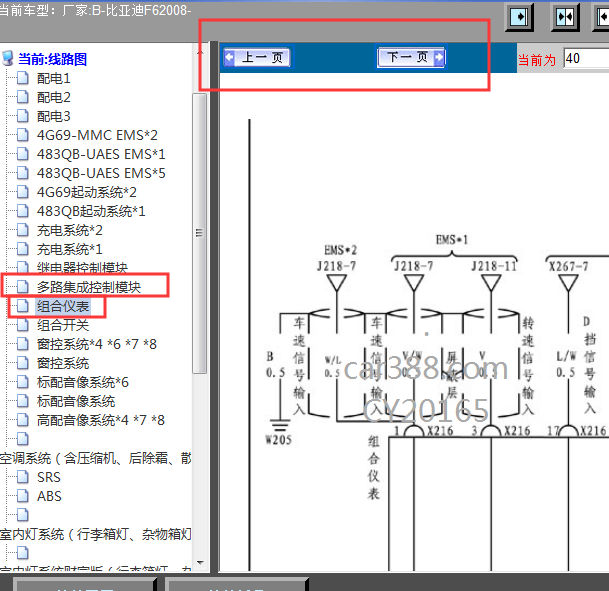Click the tree panel vertical scrollbar thumb
Image resolution: width=609 pixels, height=591 pixels.
(200, 233)
